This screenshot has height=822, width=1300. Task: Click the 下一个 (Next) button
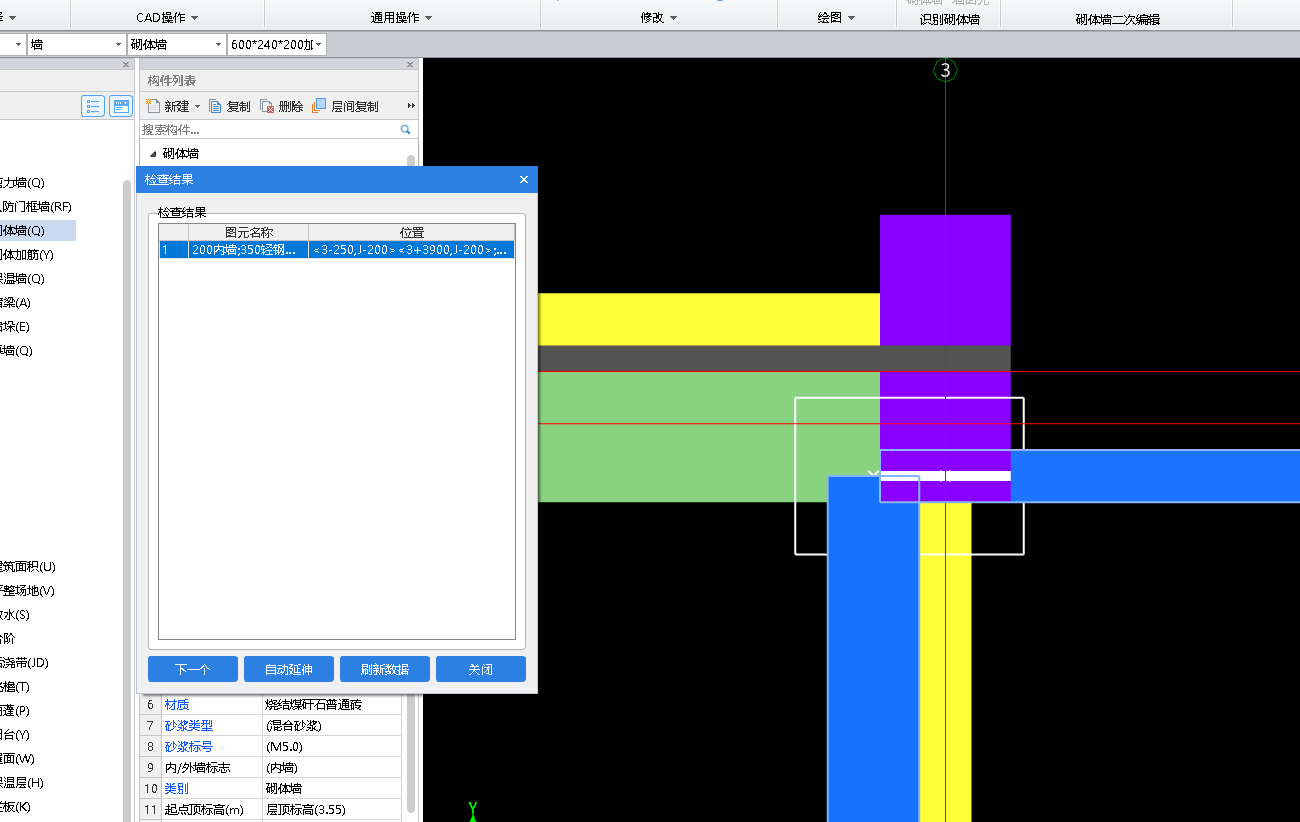click(193, 669)
